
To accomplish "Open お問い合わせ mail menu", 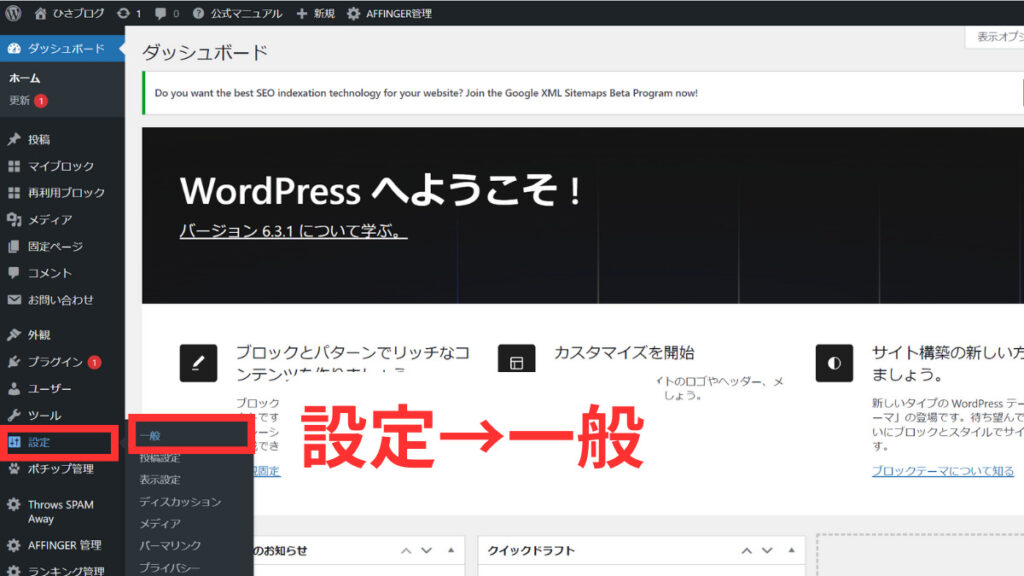I will pyautogui.click(x=62, y=300).
